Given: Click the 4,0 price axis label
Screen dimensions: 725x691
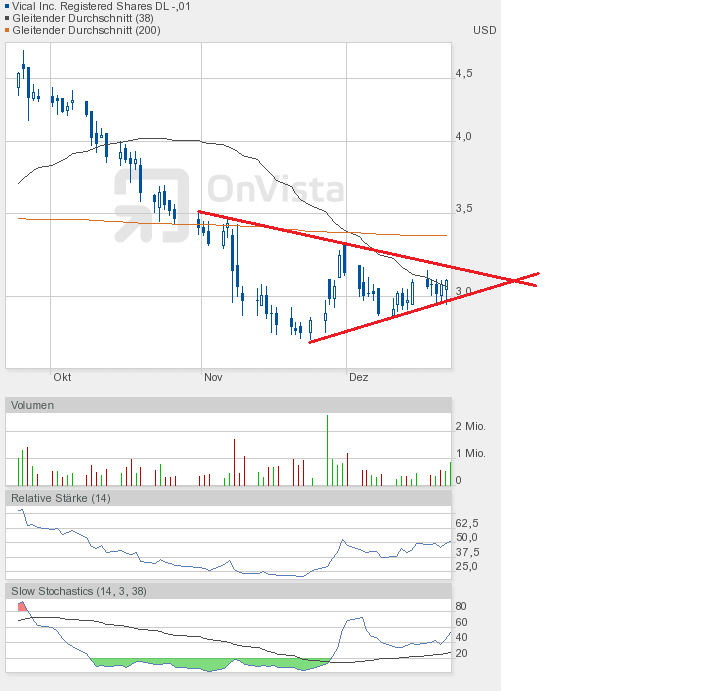Looking at the screenshot, I should pos(464,136).
